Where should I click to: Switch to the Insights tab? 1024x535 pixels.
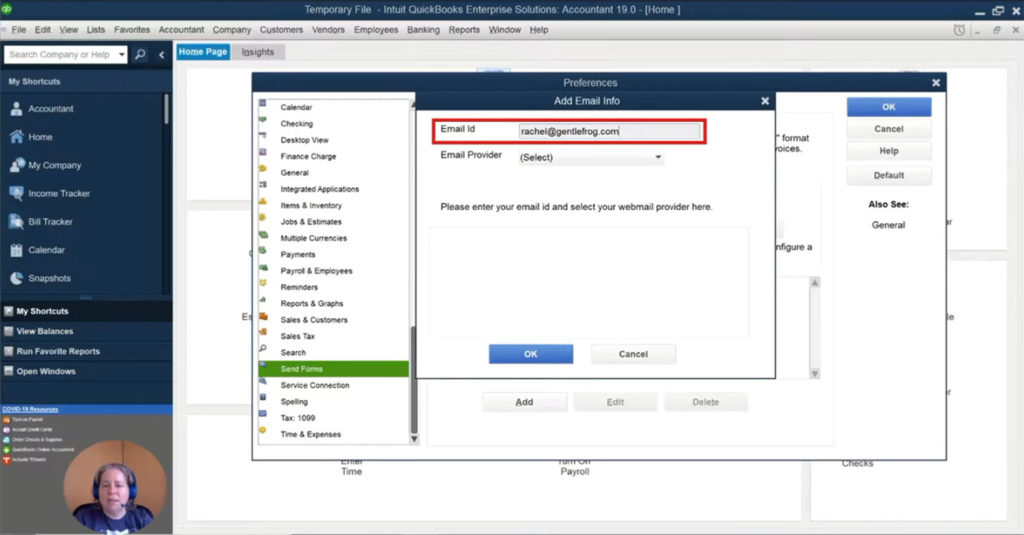257,52
